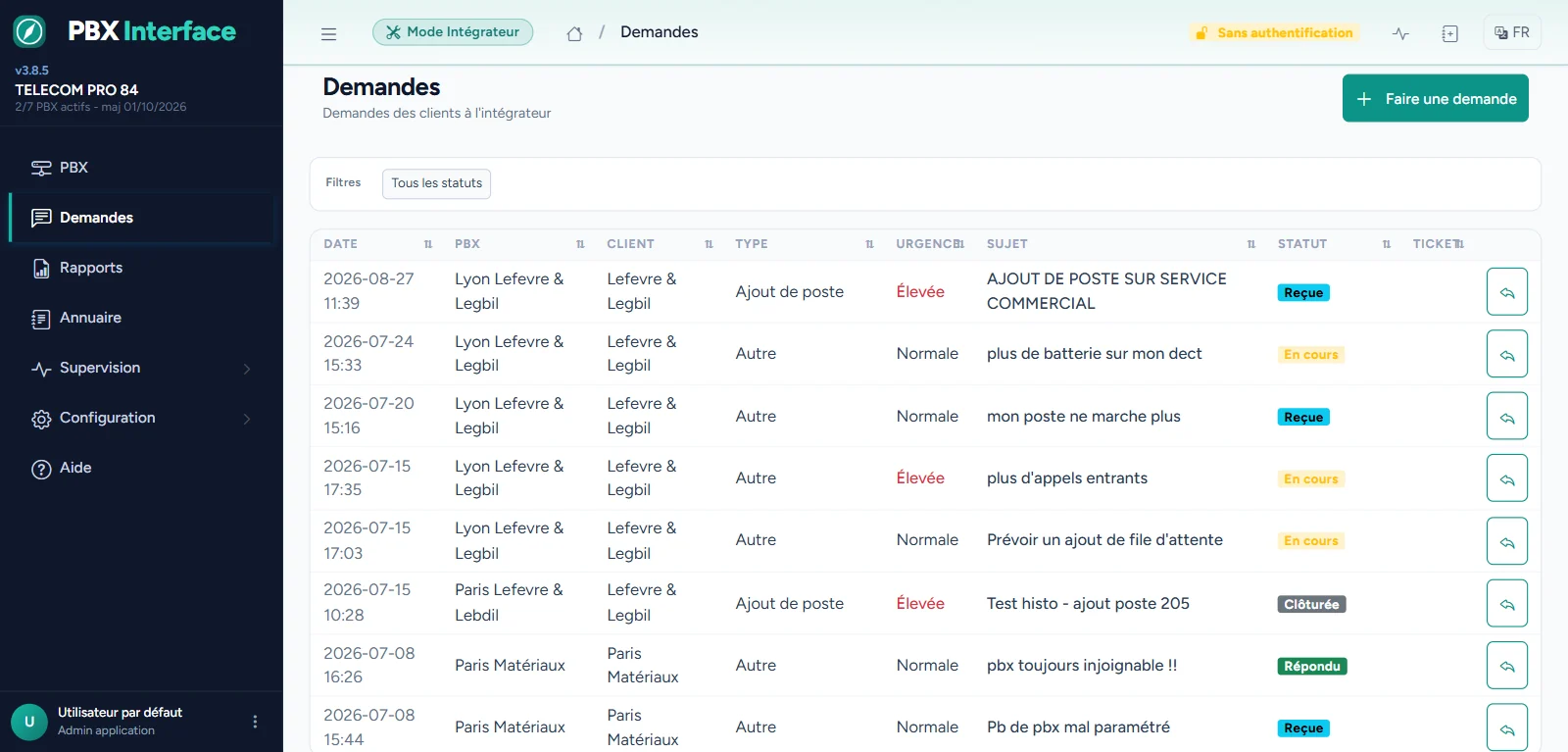
Task: Open the Utilisateur par défaut profile
Action: [x=120, y=722]
